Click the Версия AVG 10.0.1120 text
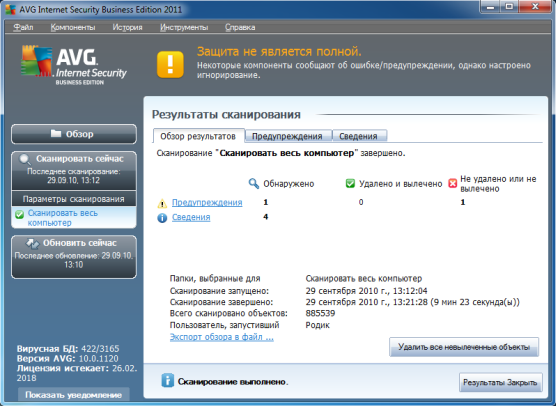Image resolution: width=556 pixels, height=406 pixels. pyautogui.click(x=68, y=358)
